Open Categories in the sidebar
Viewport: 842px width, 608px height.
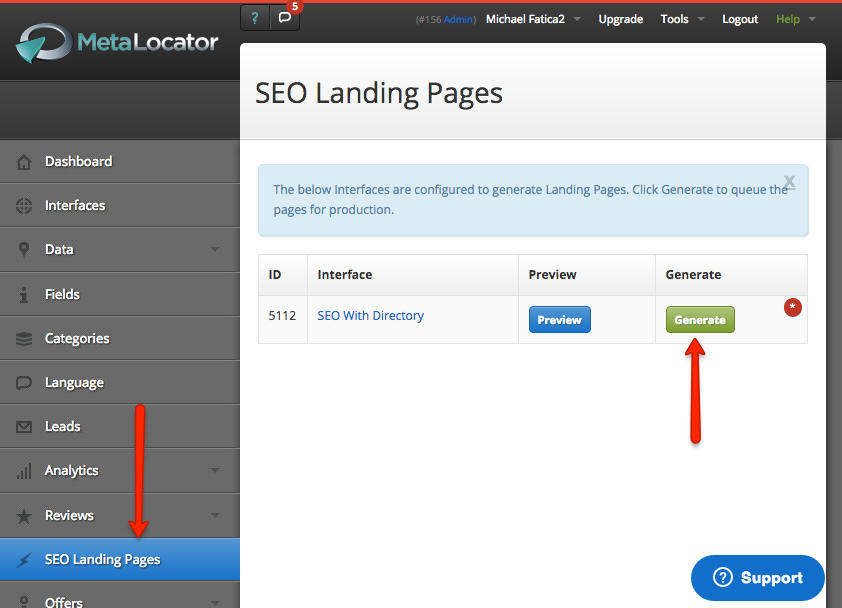(120, 338)
